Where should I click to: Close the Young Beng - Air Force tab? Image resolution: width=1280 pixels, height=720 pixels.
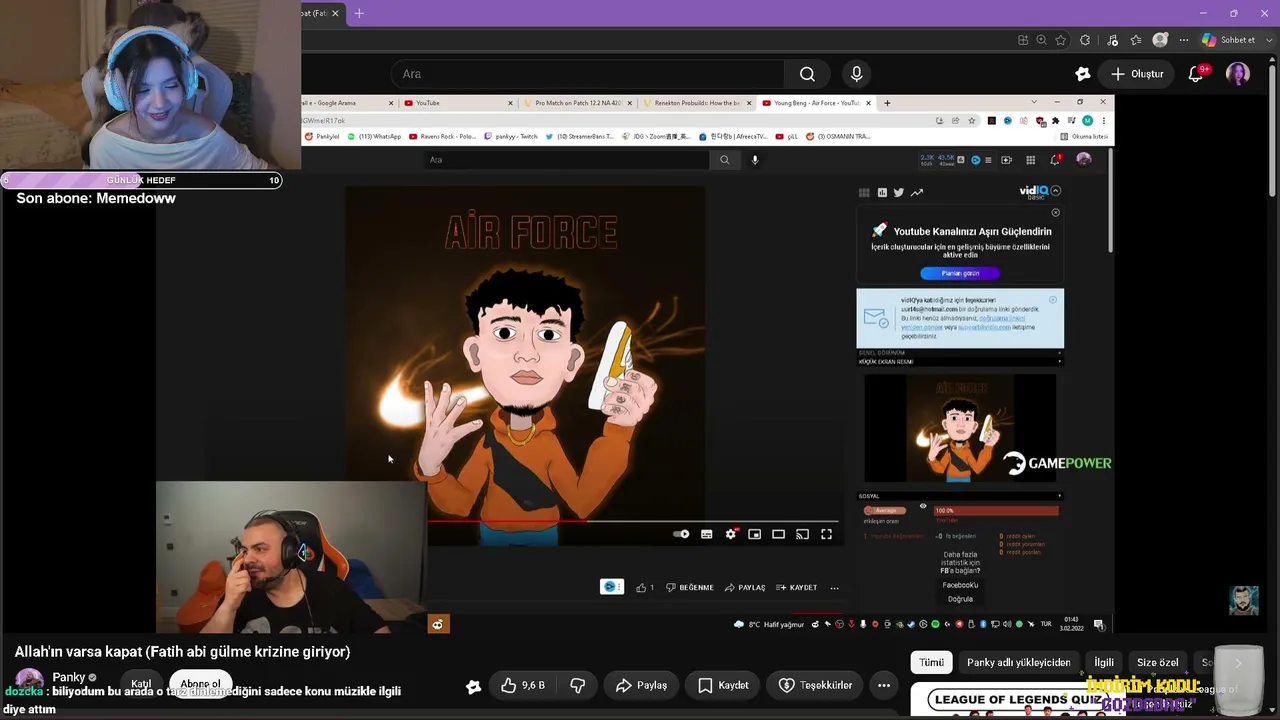click(868, 103)
